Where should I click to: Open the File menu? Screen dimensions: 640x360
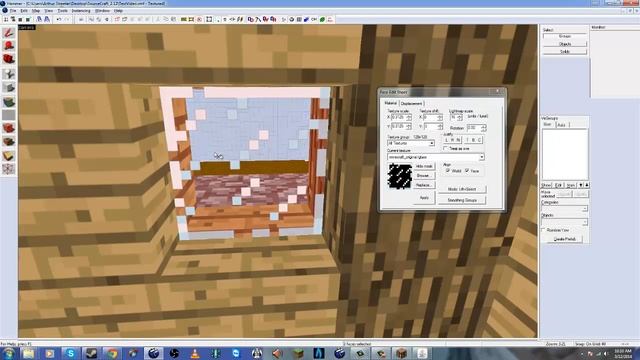click(13, 11)
